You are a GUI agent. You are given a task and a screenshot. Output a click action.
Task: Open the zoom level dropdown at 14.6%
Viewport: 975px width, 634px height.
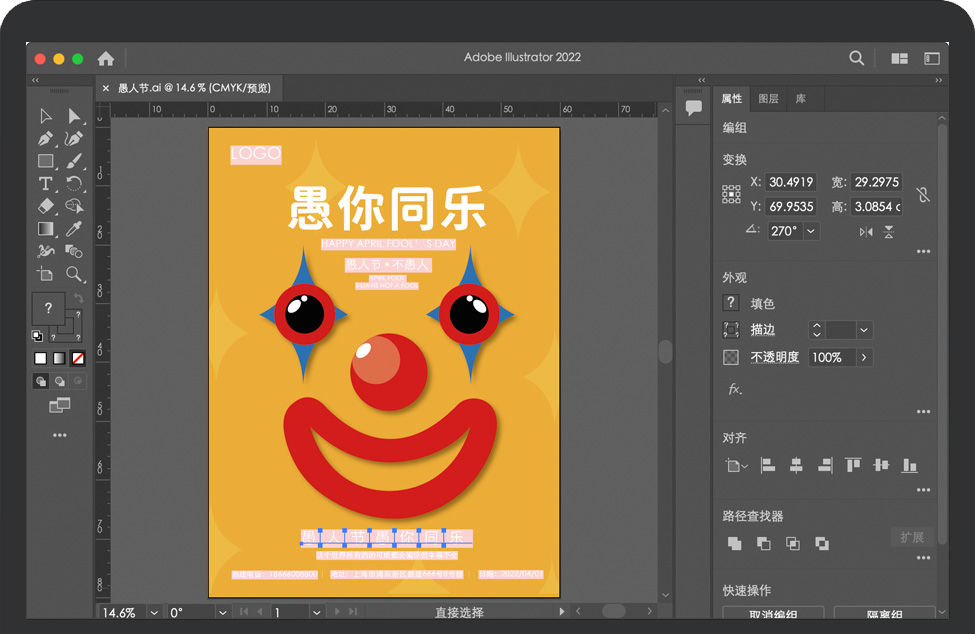point(154,612)
